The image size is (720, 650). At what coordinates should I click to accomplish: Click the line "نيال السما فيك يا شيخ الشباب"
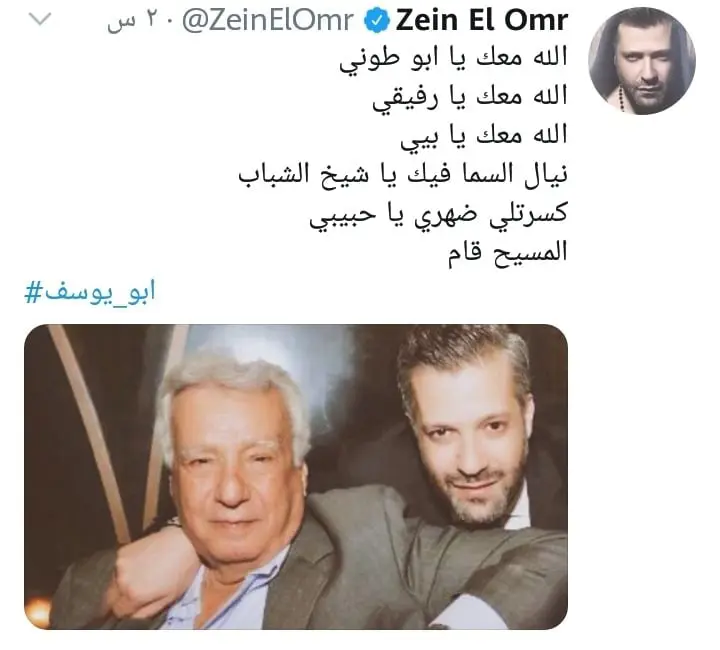pos(403,174)
